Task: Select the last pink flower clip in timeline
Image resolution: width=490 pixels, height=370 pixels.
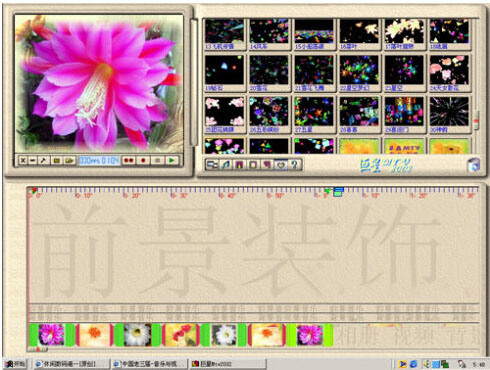Action: click(x=310, y=335)
